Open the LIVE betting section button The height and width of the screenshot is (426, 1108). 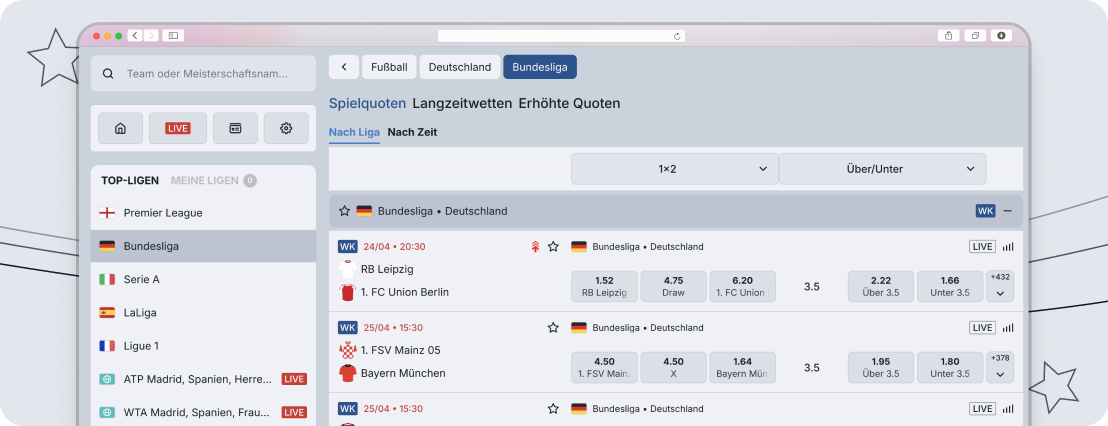(177, 128)
